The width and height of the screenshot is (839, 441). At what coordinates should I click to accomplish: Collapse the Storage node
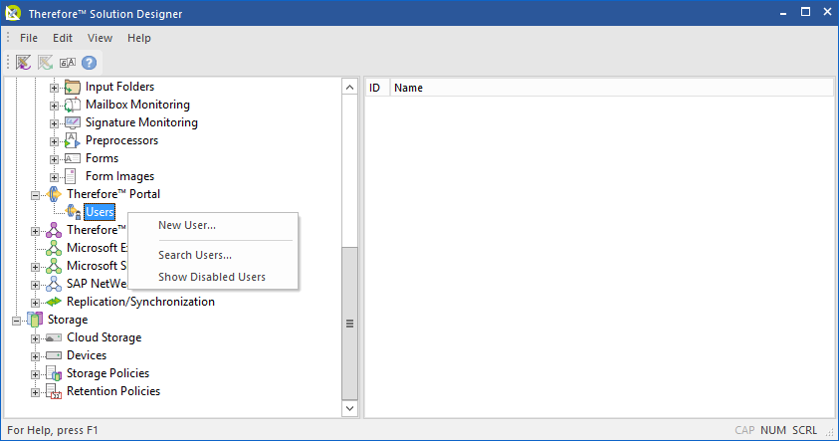coord(17,321)
